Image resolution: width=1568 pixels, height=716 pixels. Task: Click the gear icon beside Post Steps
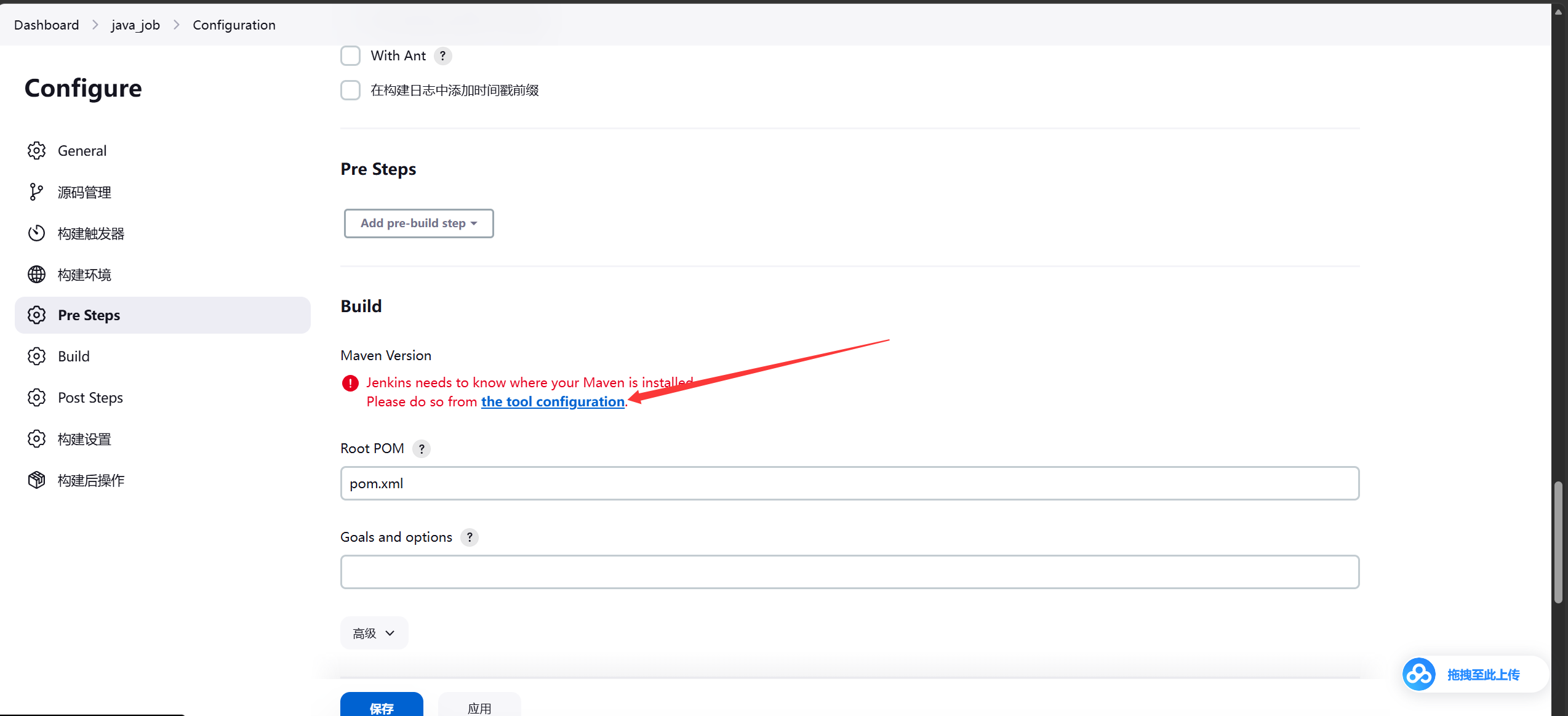pyautogui.click(x=36, y=398)
